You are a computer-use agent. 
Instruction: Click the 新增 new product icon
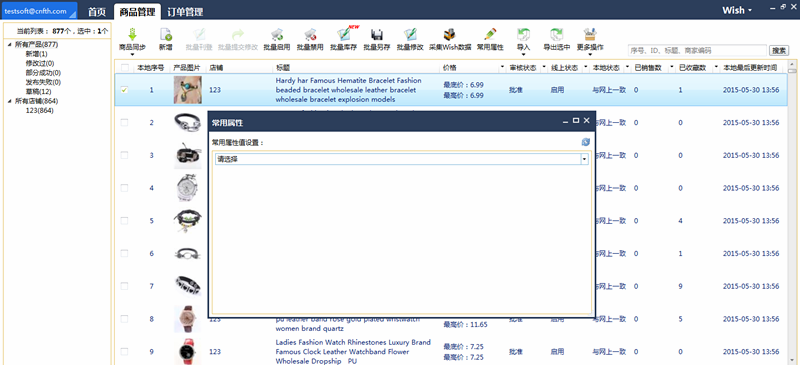(x=165, y=35)
